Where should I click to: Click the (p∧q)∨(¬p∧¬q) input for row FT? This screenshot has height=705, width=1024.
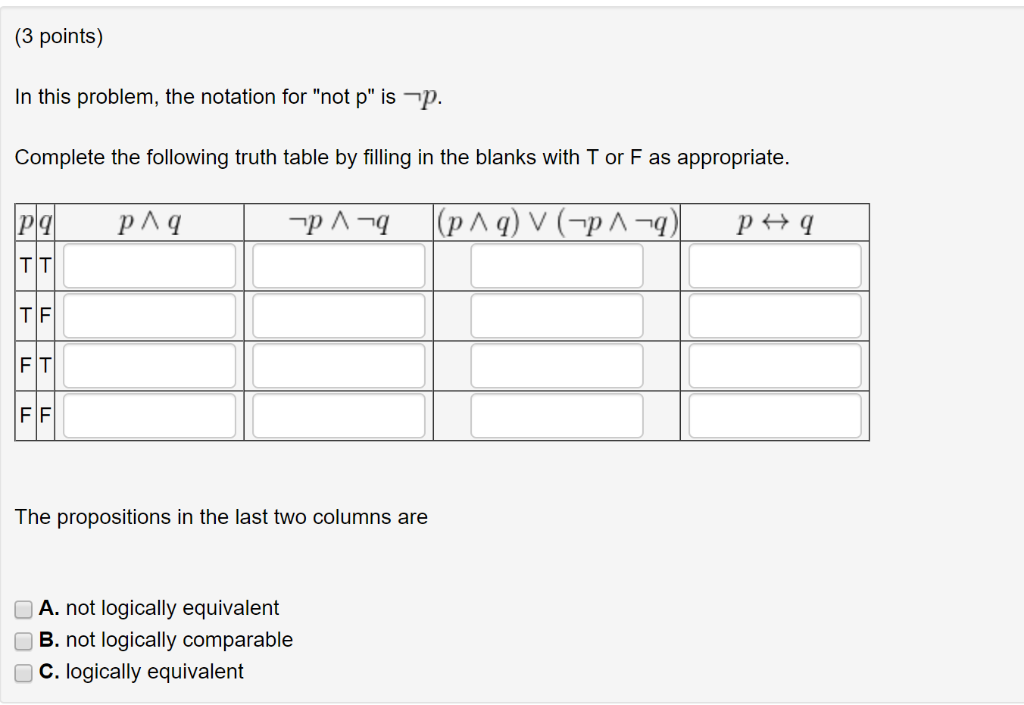556,365
